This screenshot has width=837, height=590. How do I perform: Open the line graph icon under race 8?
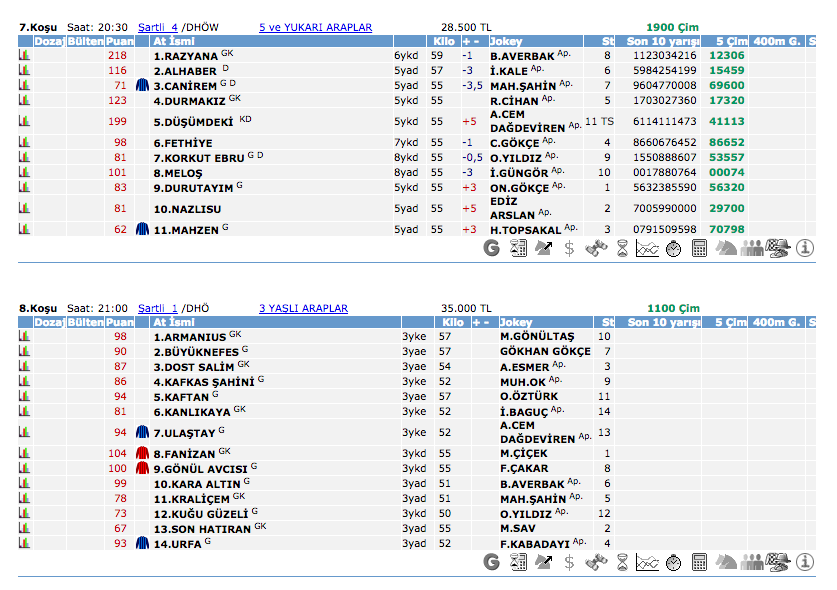coord(647,562)
